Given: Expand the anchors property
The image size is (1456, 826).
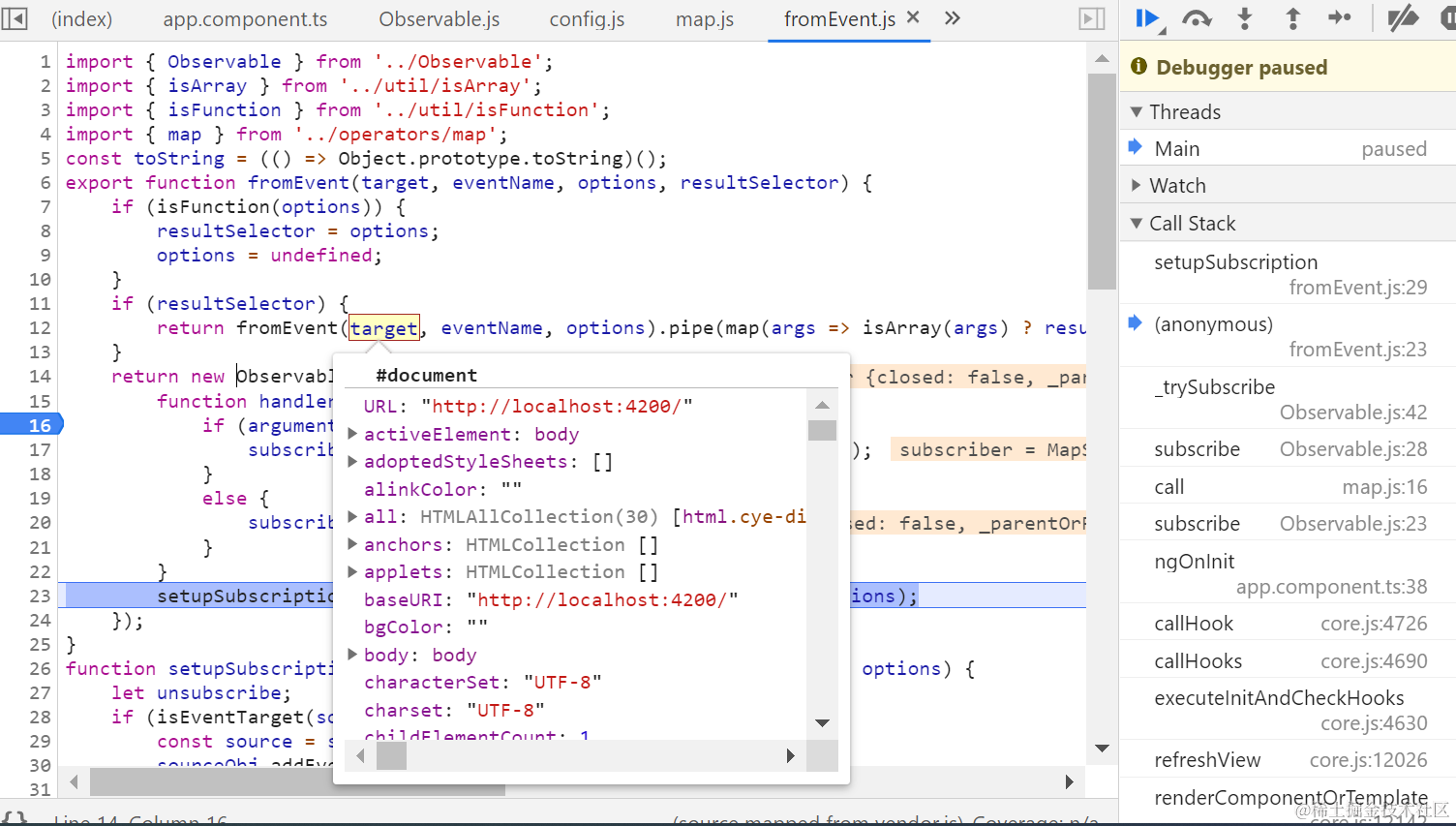Looking at the screenshot, I should tap(353, 545).
